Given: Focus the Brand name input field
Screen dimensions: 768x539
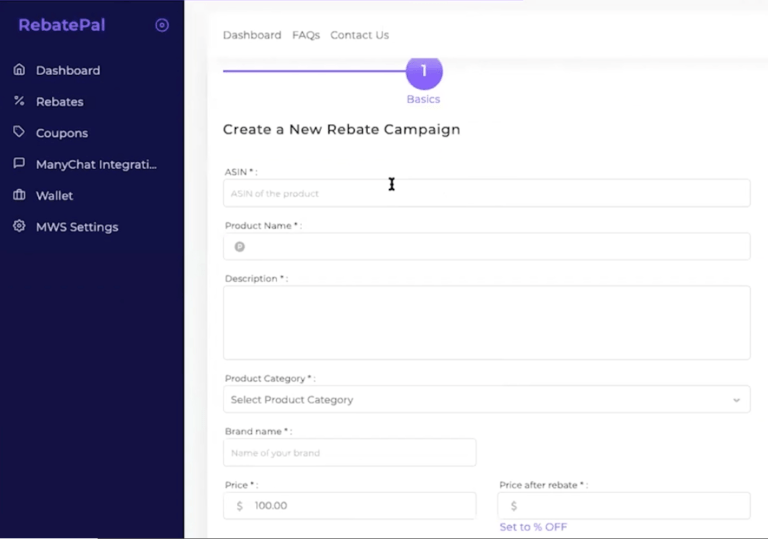Looking at the screenshot, I should [350, 452].
